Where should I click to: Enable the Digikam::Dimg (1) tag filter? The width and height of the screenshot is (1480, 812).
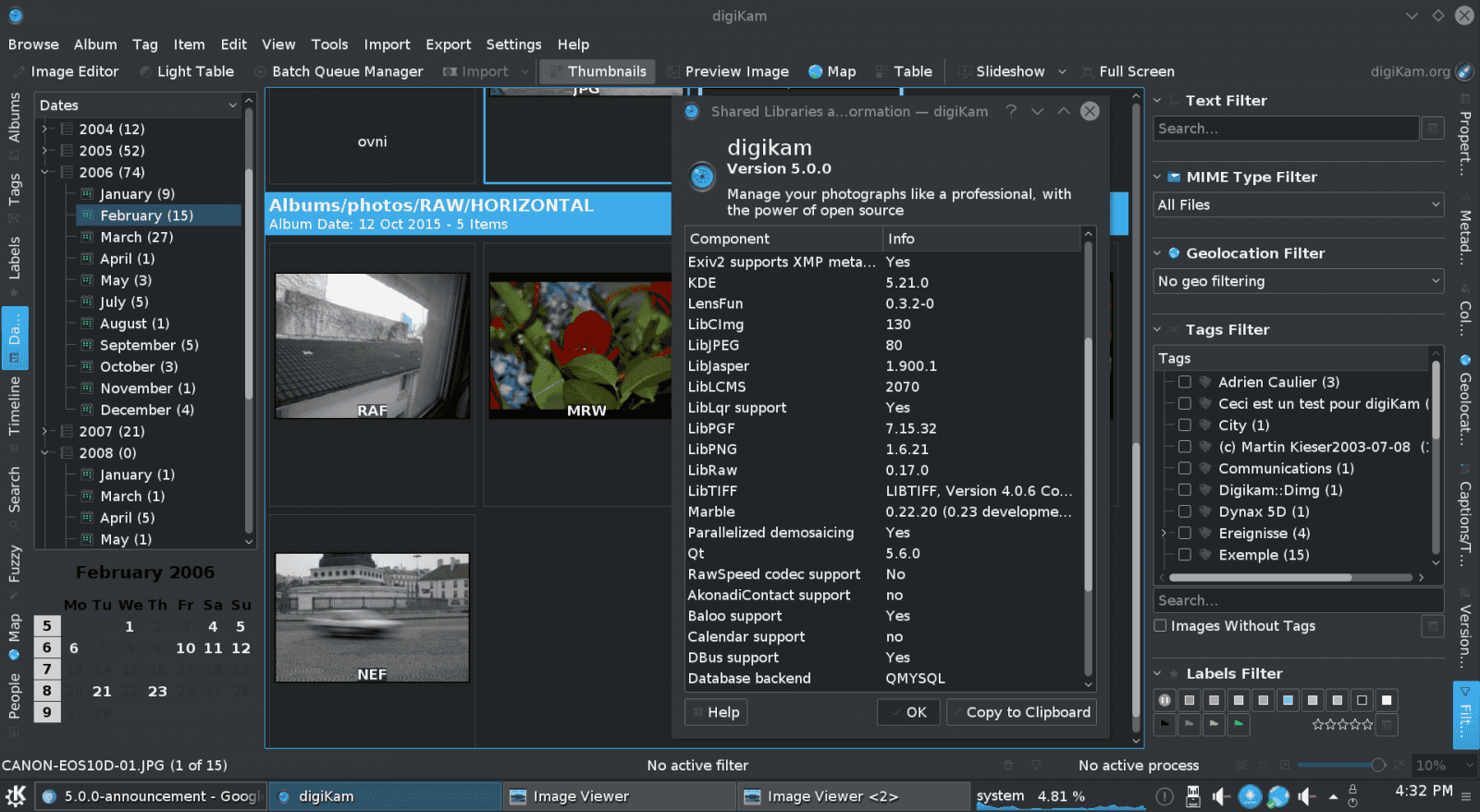point(1184,490)
